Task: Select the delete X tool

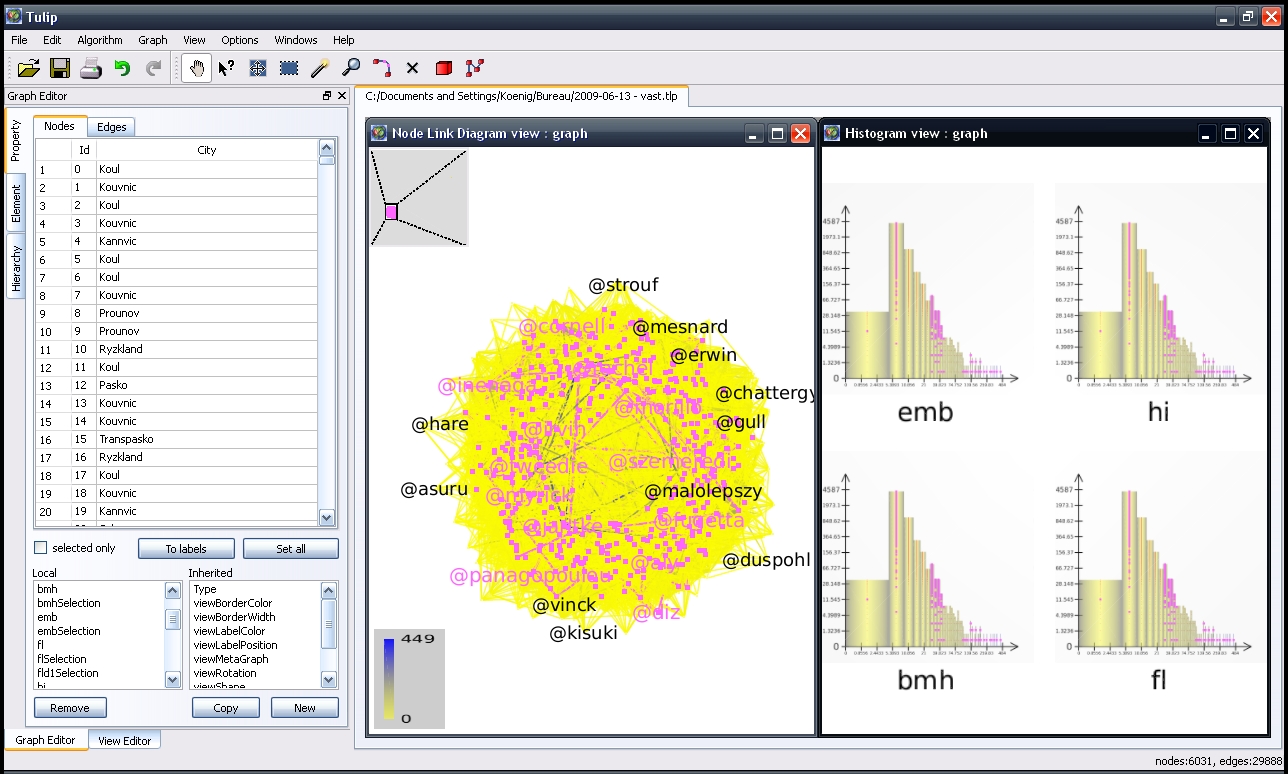Action: [412, 68]
